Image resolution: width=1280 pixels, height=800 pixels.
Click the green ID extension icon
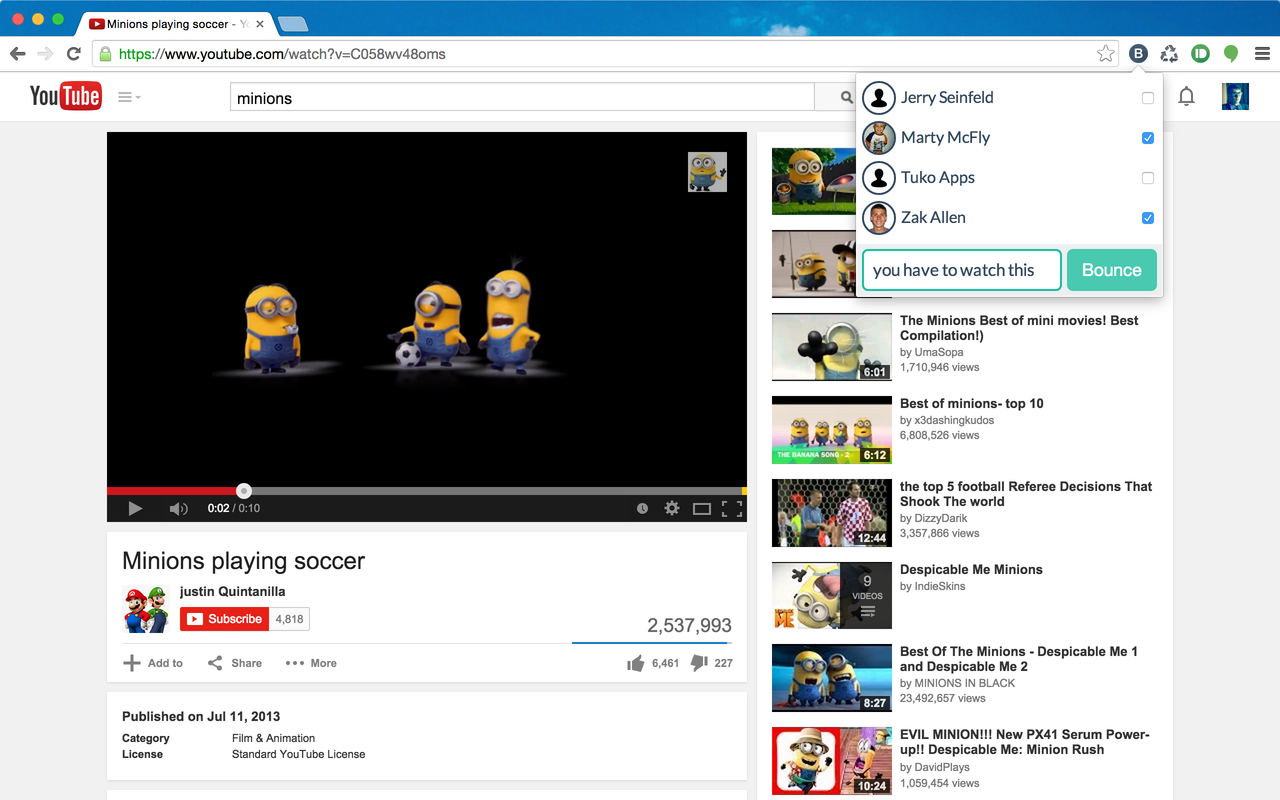pos(1201,54)
